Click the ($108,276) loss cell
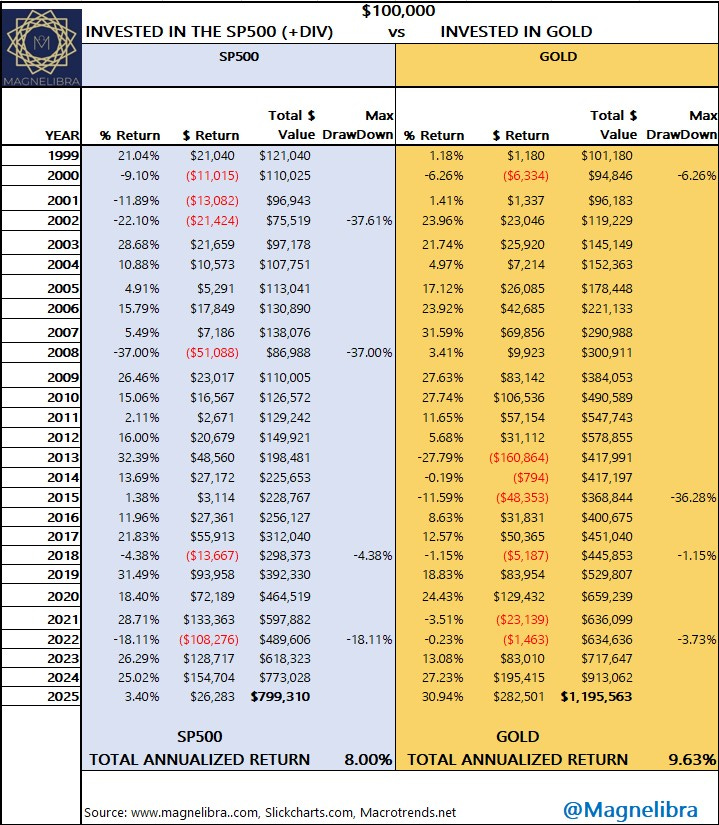This screenshot has height=825, width=719. [209, 640]
